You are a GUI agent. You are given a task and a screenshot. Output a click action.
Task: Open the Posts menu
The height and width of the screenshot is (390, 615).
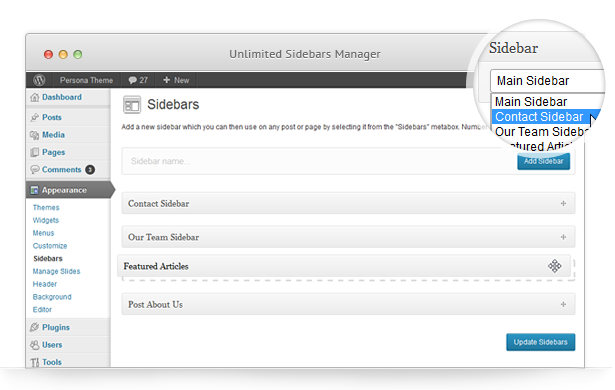52,117
